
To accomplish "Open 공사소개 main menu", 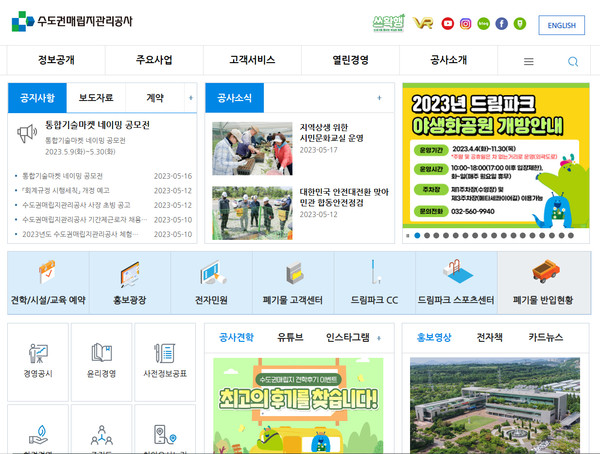I will point(448,60).
